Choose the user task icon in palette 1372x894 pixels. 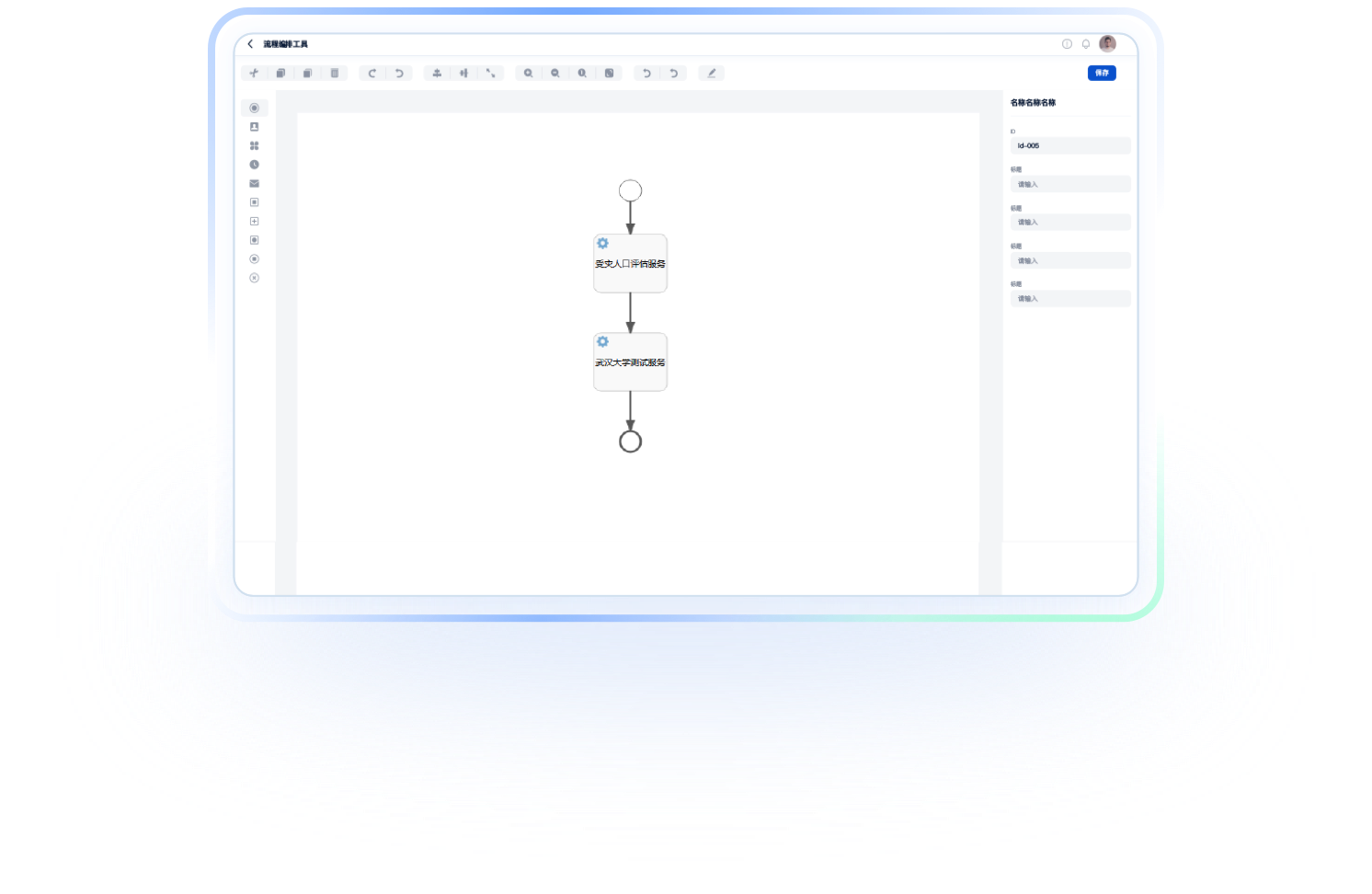tap(255, 127)
